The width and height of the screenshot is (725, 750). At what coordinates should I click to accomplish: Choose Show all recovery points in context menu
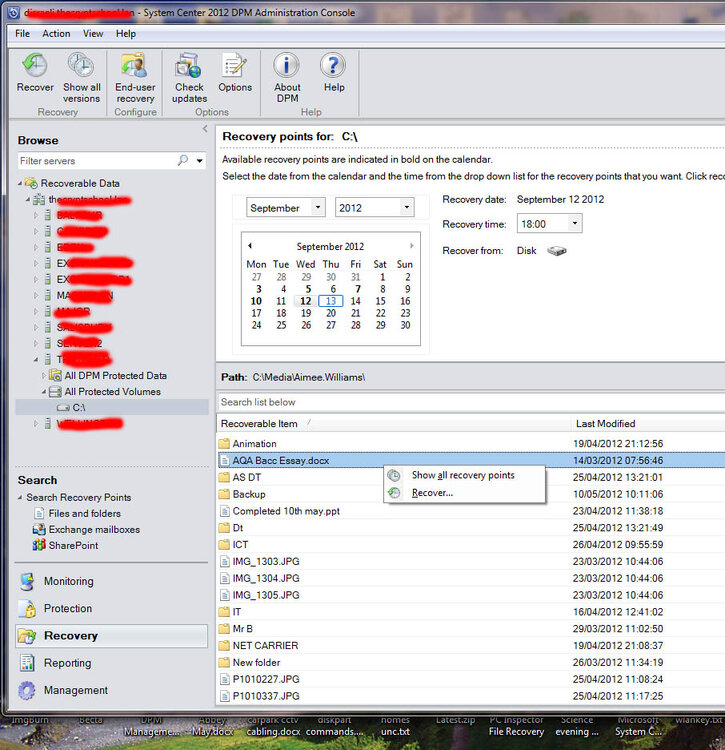click(464, 475)
